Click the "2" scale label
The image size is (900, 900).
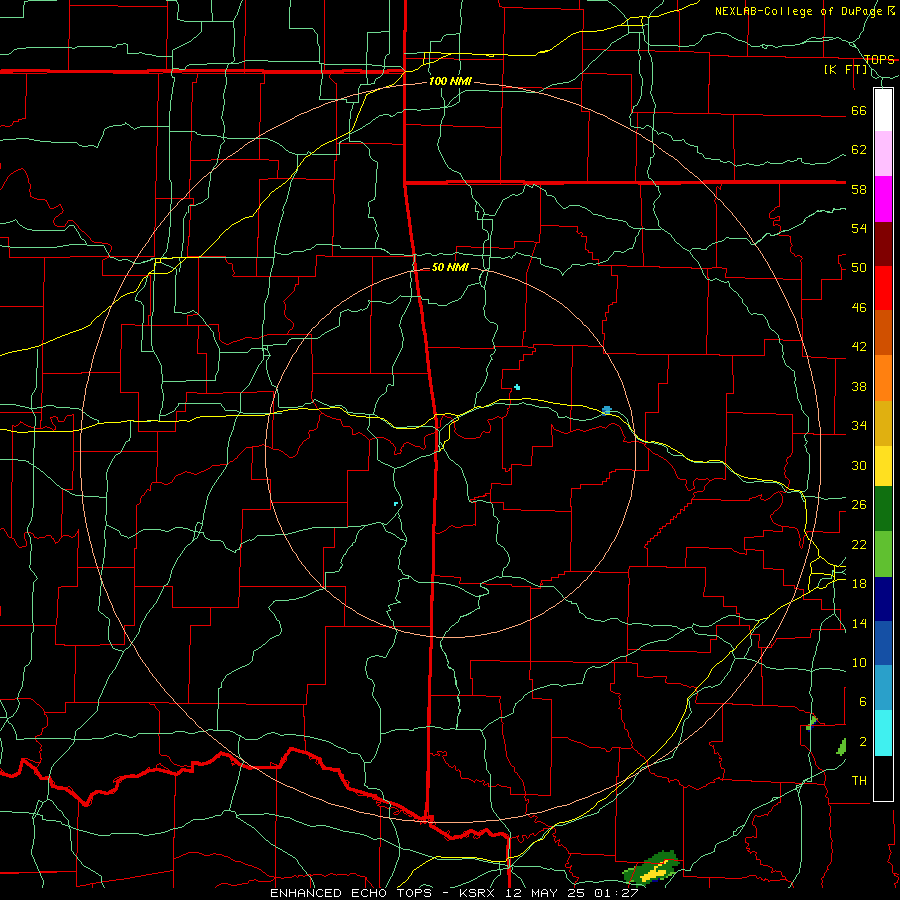click(x=862, y=742)
